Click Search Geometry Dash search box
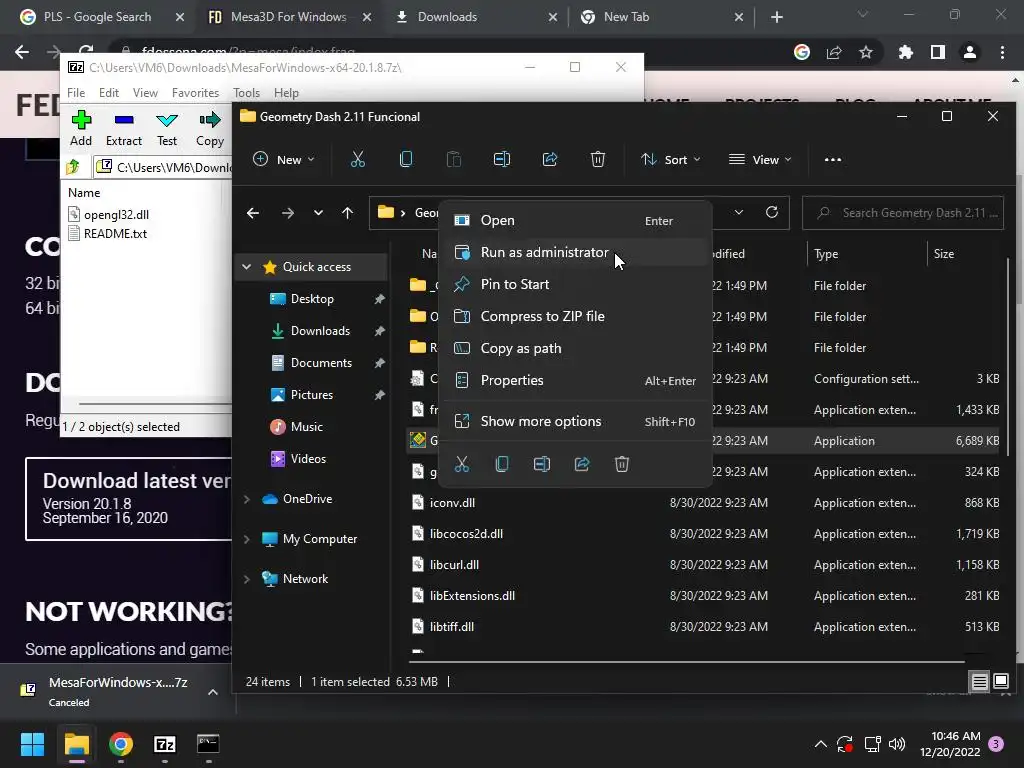 tap(903, 213)
